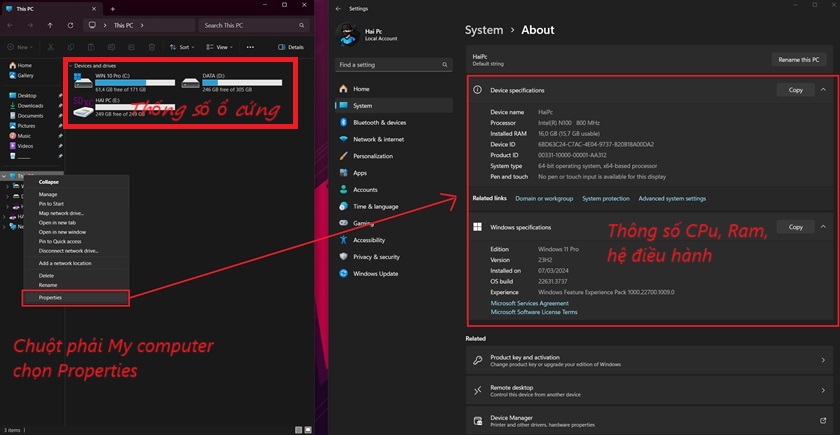
Task: Click the Rename this PC button
Action: point(800,59)
